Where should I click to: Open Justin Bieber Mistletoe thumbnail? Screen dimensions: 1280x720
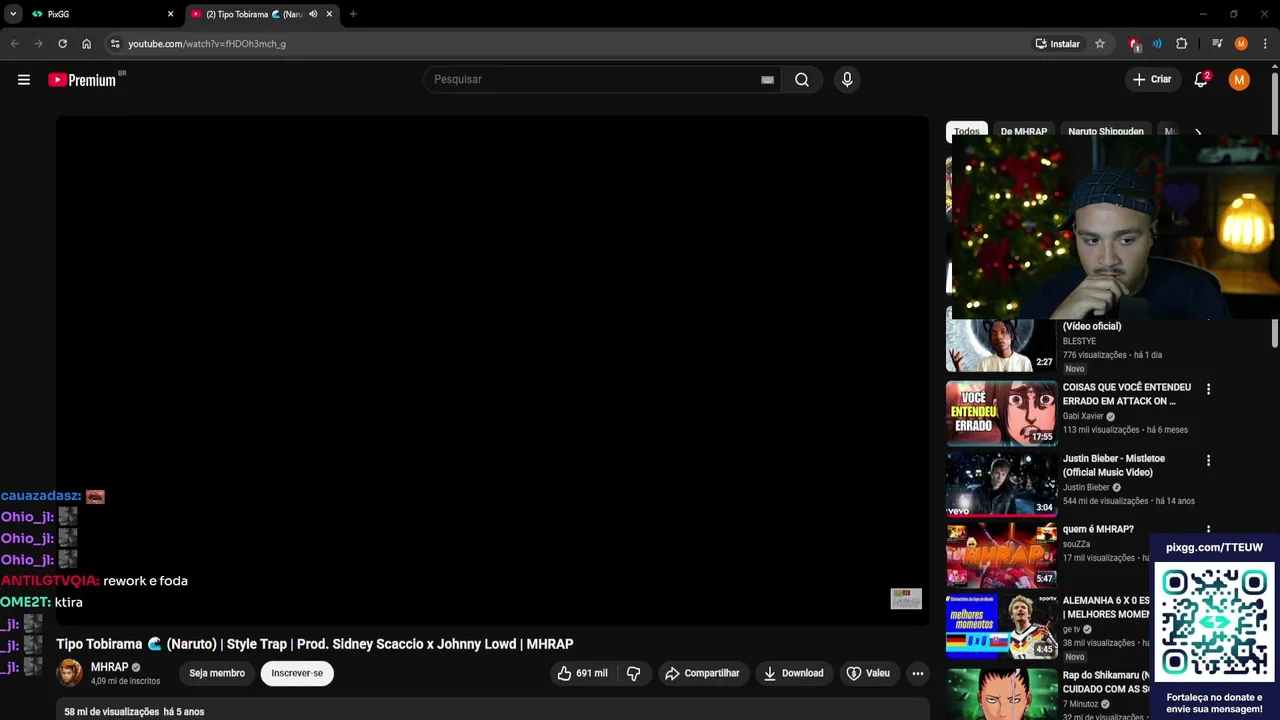1001,484
